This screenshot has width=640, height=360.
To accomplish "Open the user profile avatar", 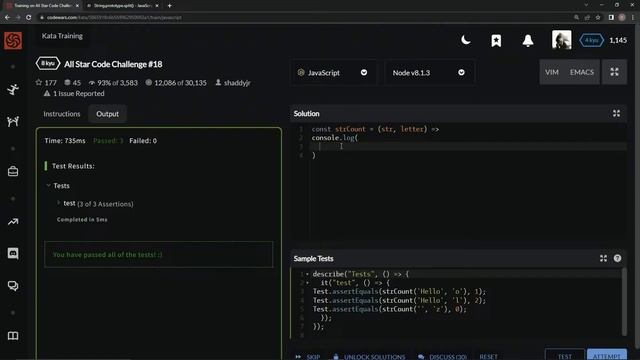I will (x=562, y=40).
